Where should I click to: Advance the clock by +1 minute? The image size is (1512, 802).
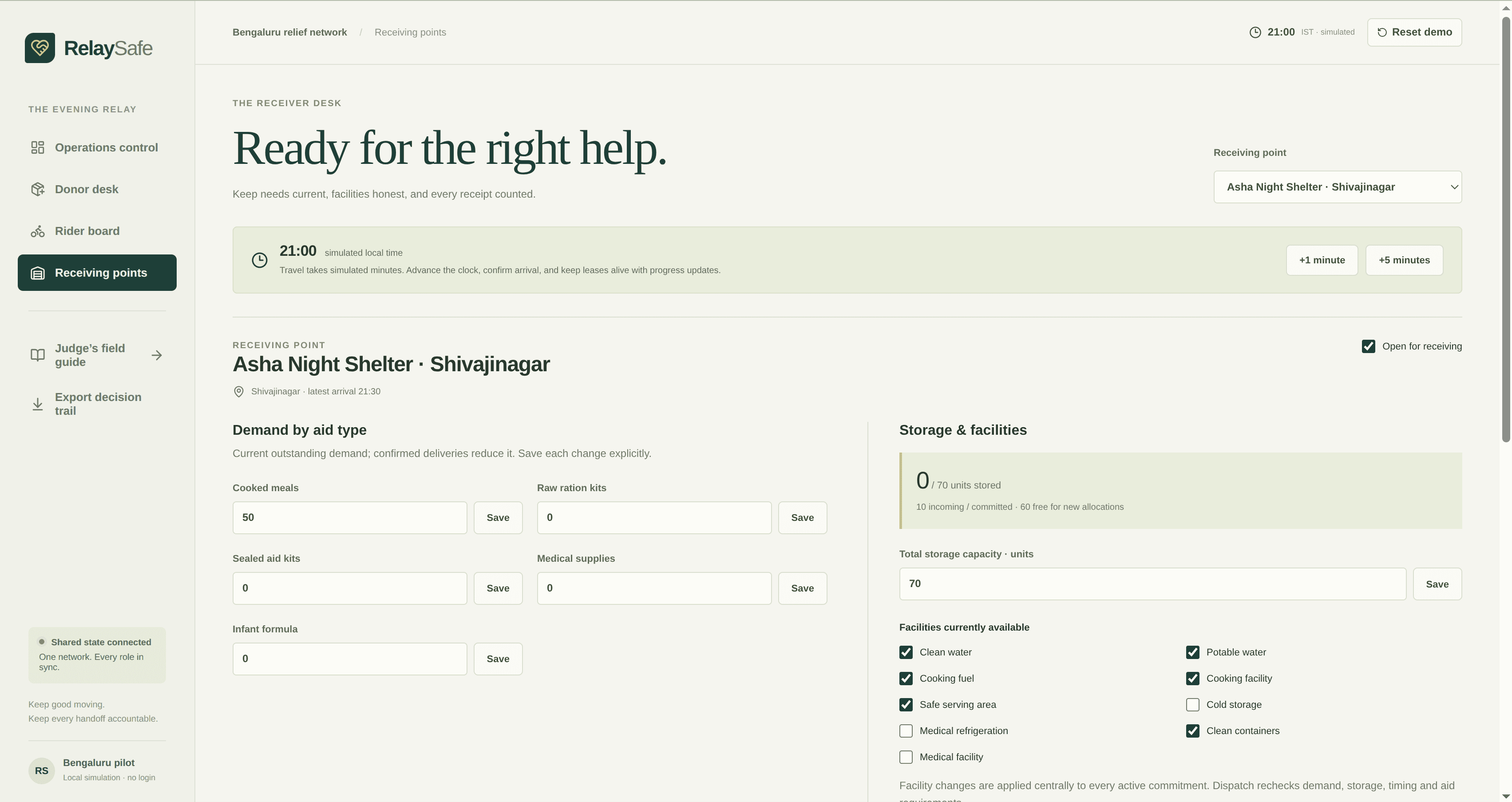[x=1322, y=260]
